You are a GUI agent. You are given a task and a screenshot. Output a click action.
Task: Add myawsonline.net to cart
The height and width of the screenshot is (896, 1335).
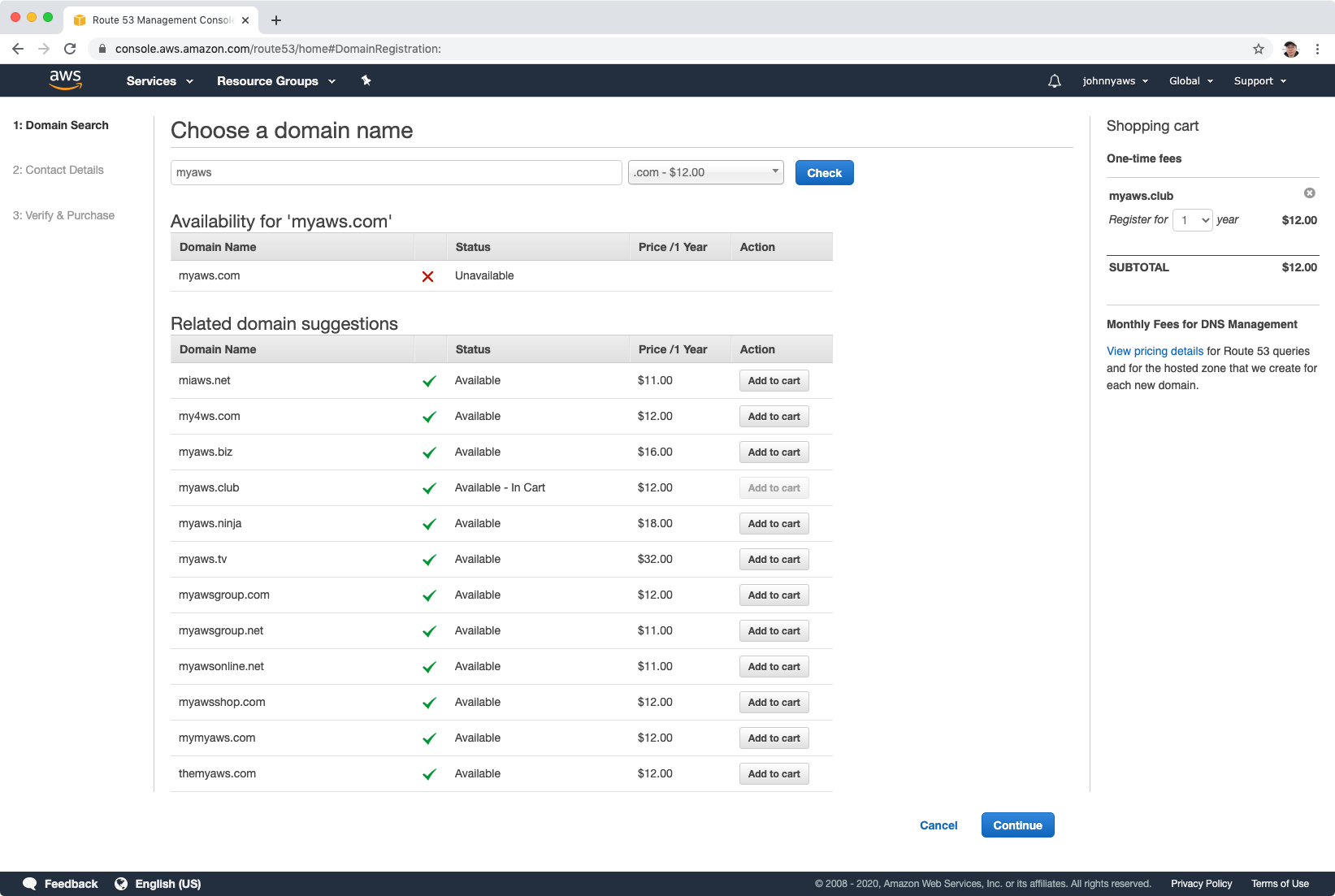point(774,667)
